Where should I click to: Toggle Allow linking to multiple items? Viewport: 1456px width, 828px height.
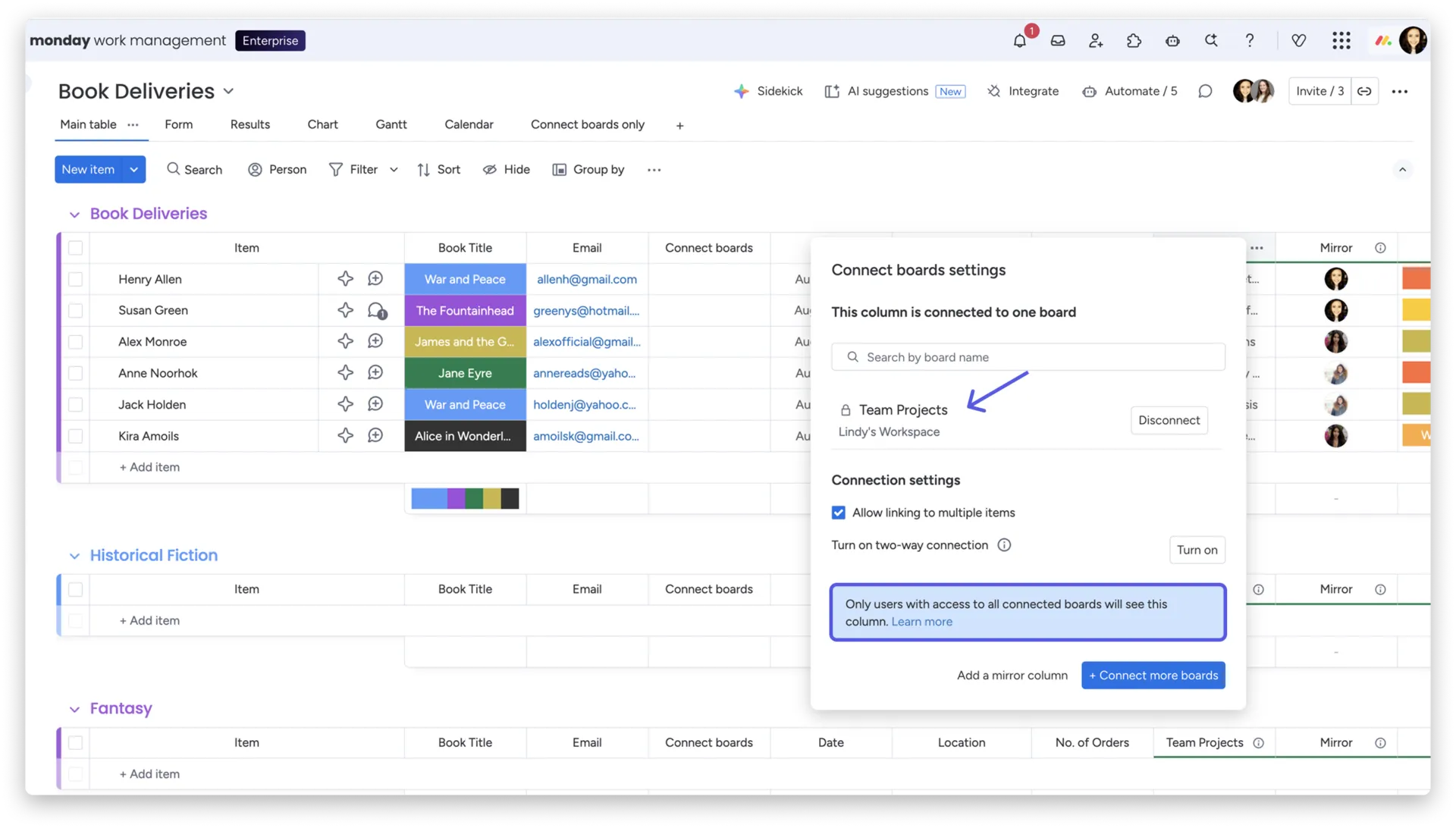coord(838,513)
